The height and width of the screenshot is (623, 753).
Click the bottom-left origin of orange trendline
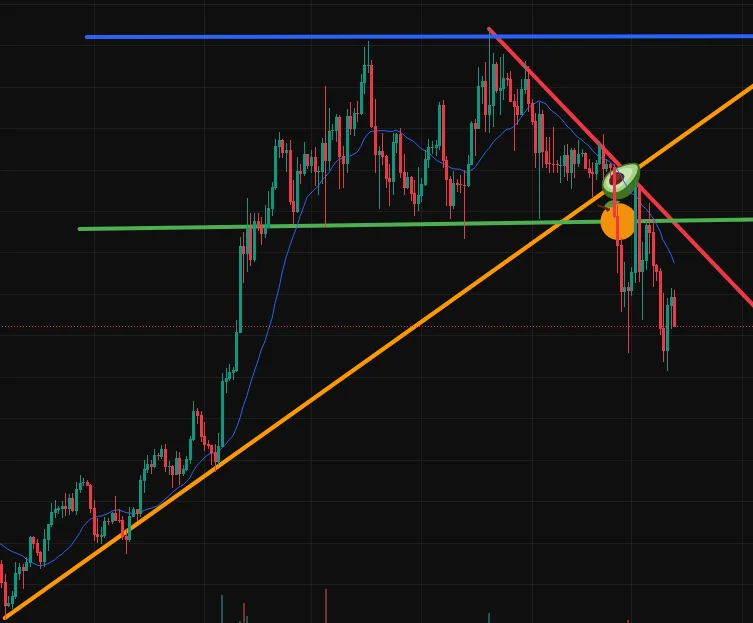click(6, 617)
